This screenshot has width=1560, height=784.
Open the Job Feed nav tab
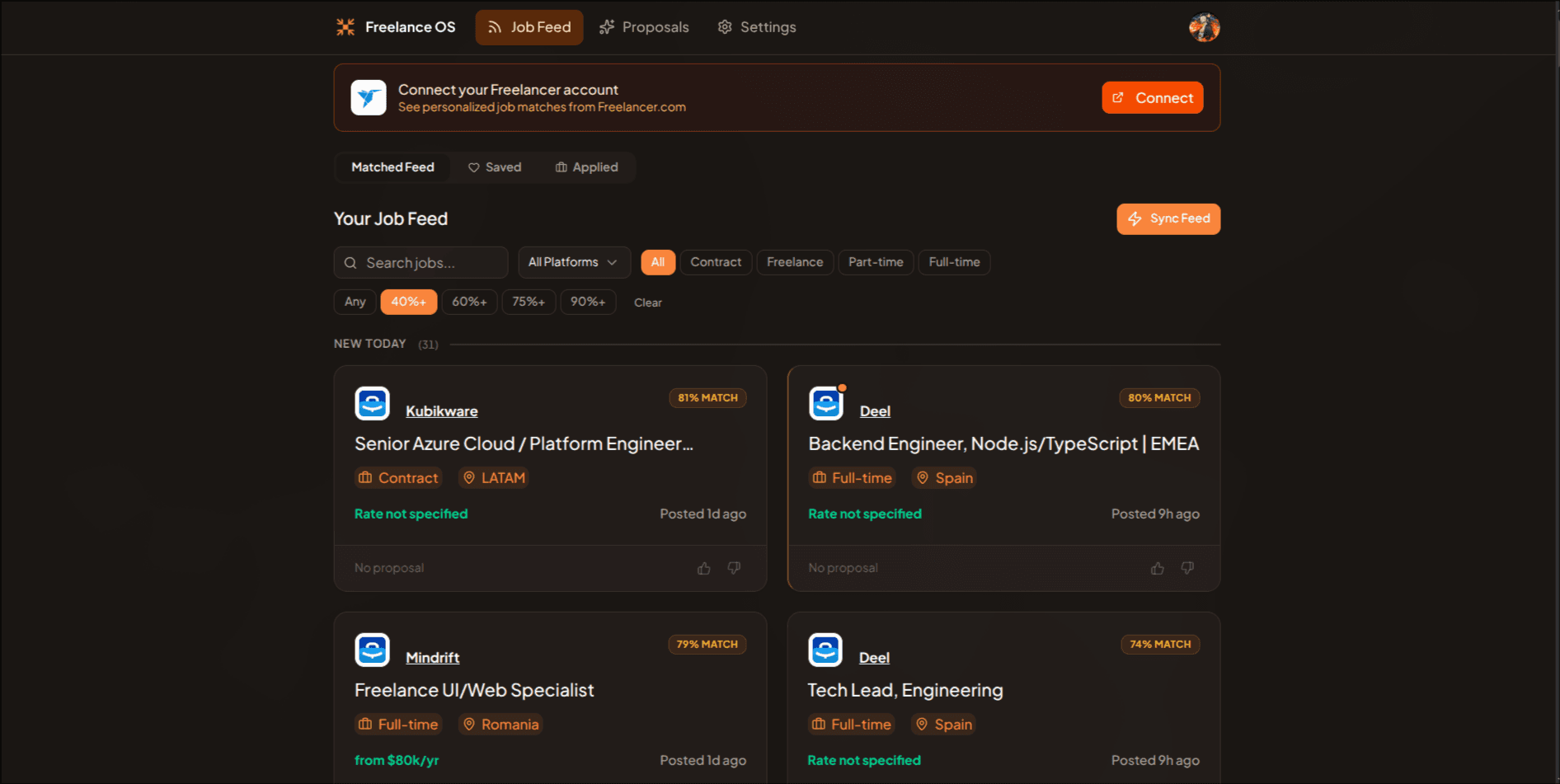(529, 27)
